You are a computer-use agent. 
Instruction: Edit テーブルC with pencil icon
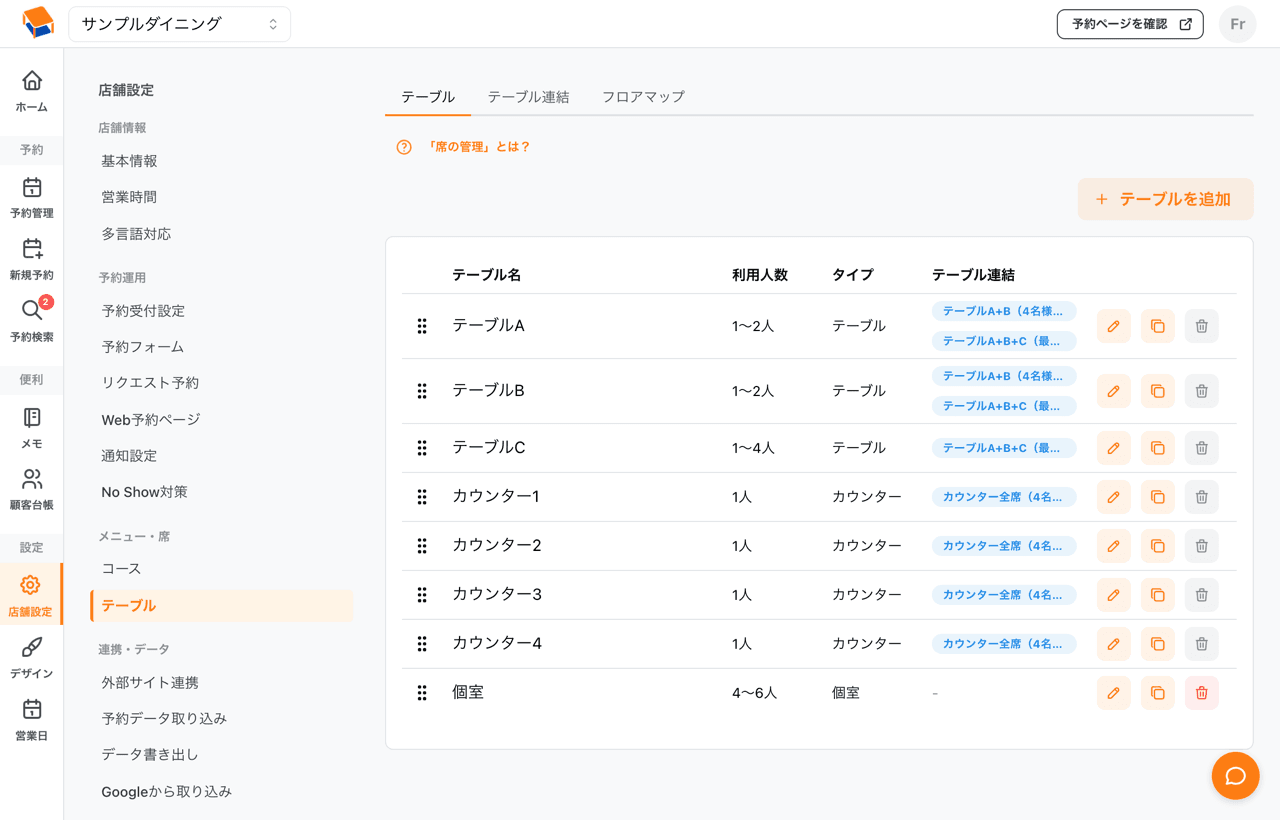pyautogui.click(x=1114, y=448)
